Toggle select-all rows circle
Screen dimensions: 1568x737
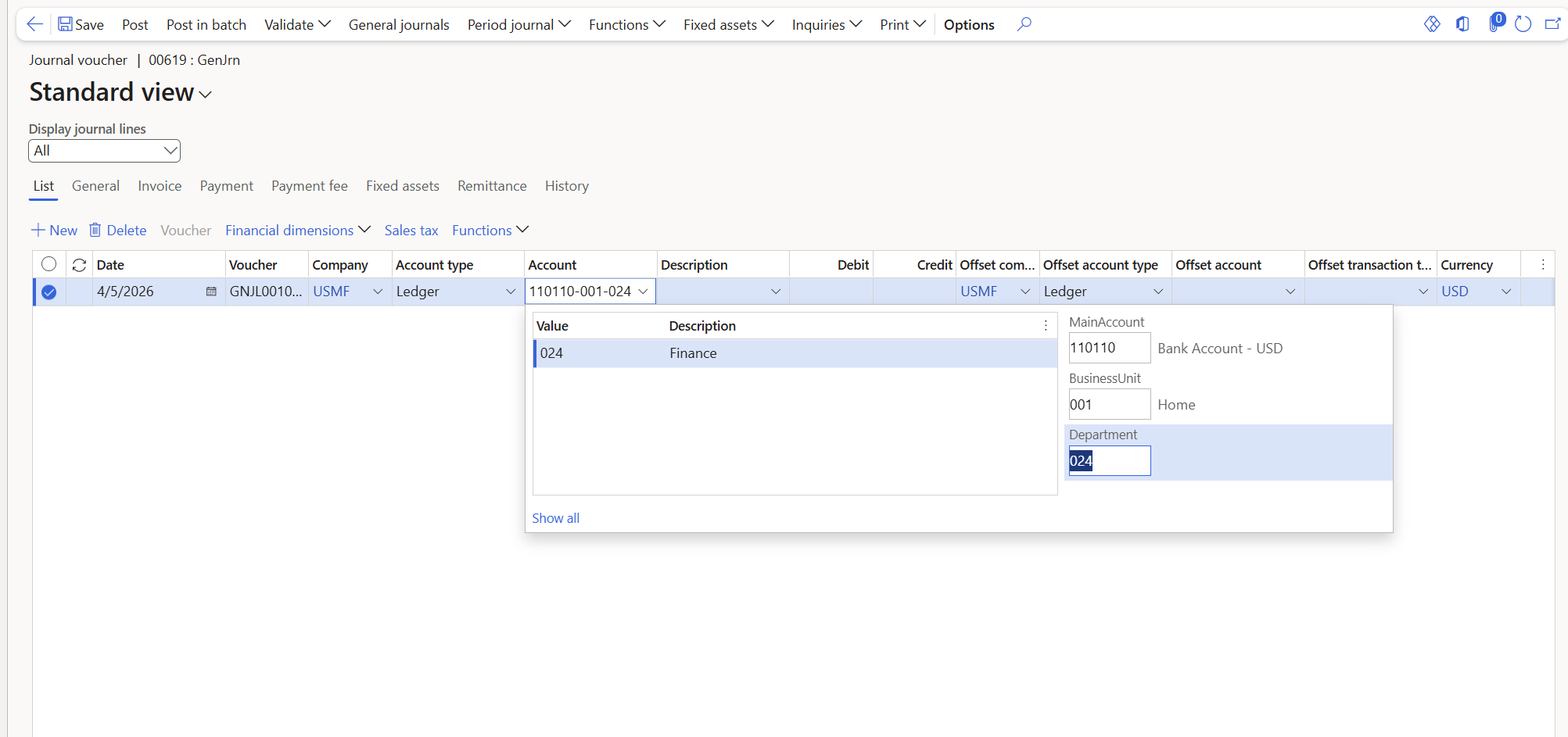coord(48,264)
